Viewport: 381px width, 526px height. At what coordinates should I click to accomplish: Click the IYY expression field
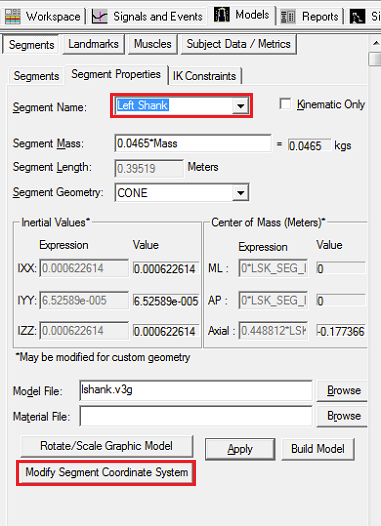(84, 300)
